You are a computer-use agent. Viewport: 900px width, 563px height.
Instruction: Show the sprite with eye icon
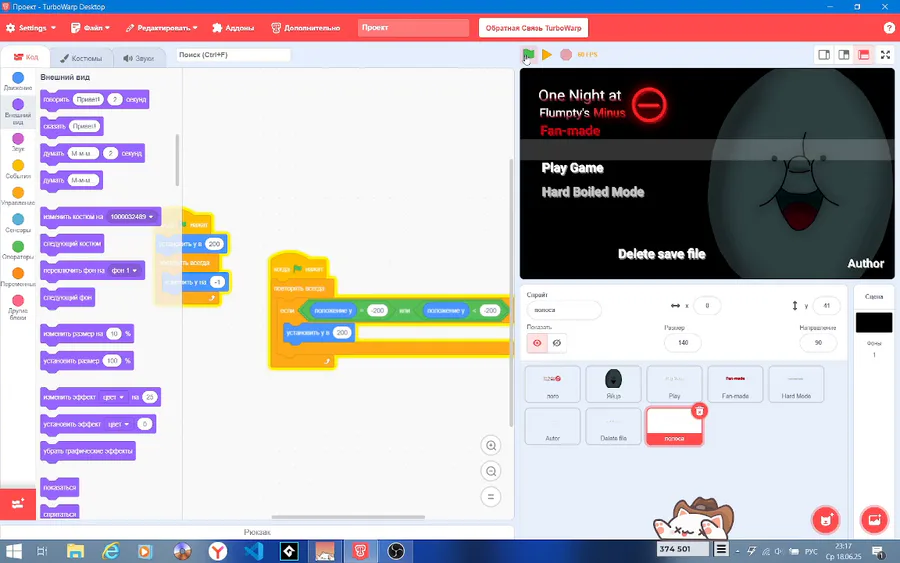point(537,343)
